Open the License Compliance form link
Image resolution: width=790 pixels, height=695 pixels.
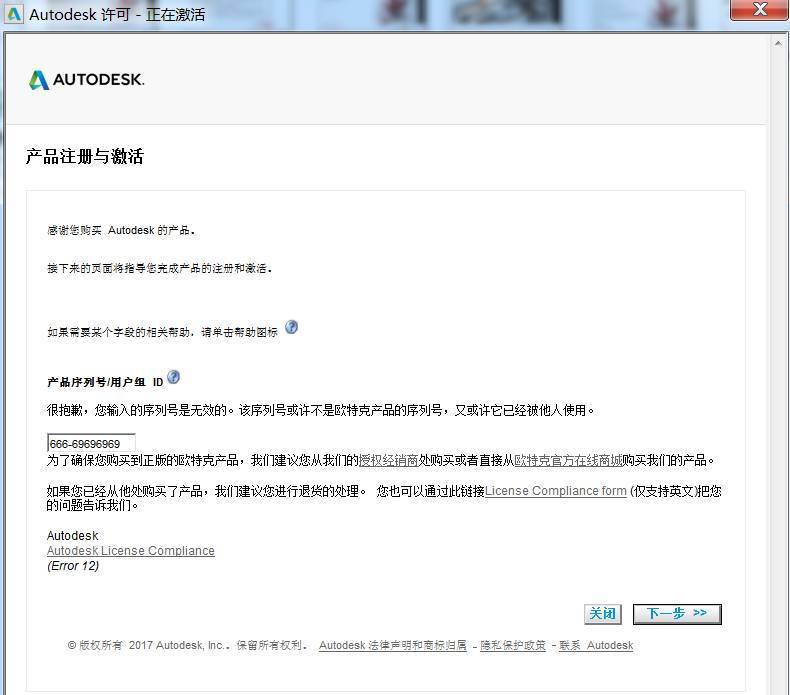556,491
